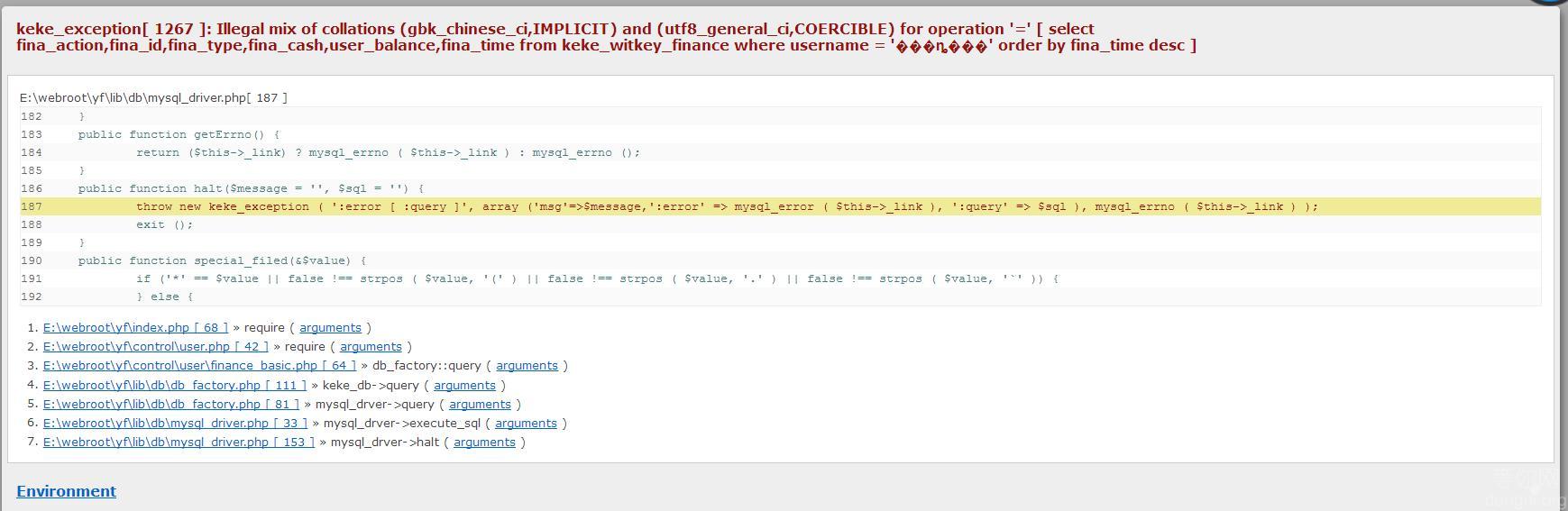This screenshot has width=1568, height=511.
Task: Expand arguments for the user.php require call
Action: point(371,347)
